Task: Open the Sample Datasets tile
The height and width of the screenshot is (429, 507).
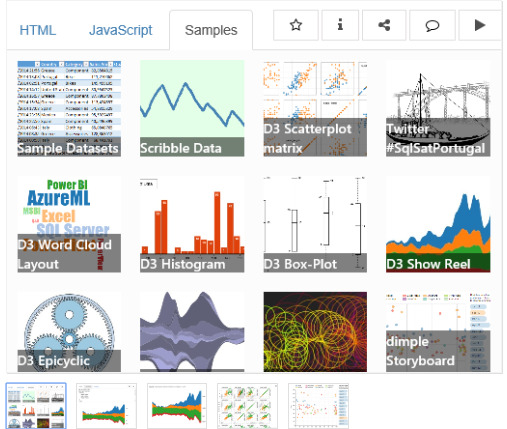Action: tap(69, 108)
